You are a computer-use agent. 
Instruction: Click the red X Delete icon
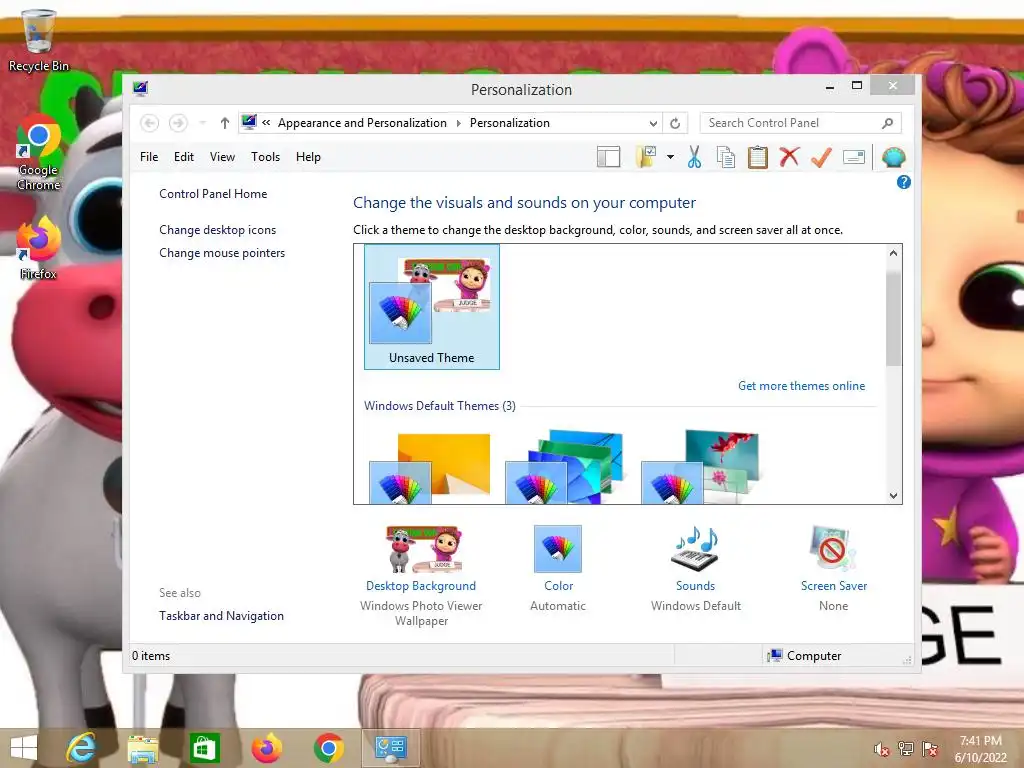point(789,157)
